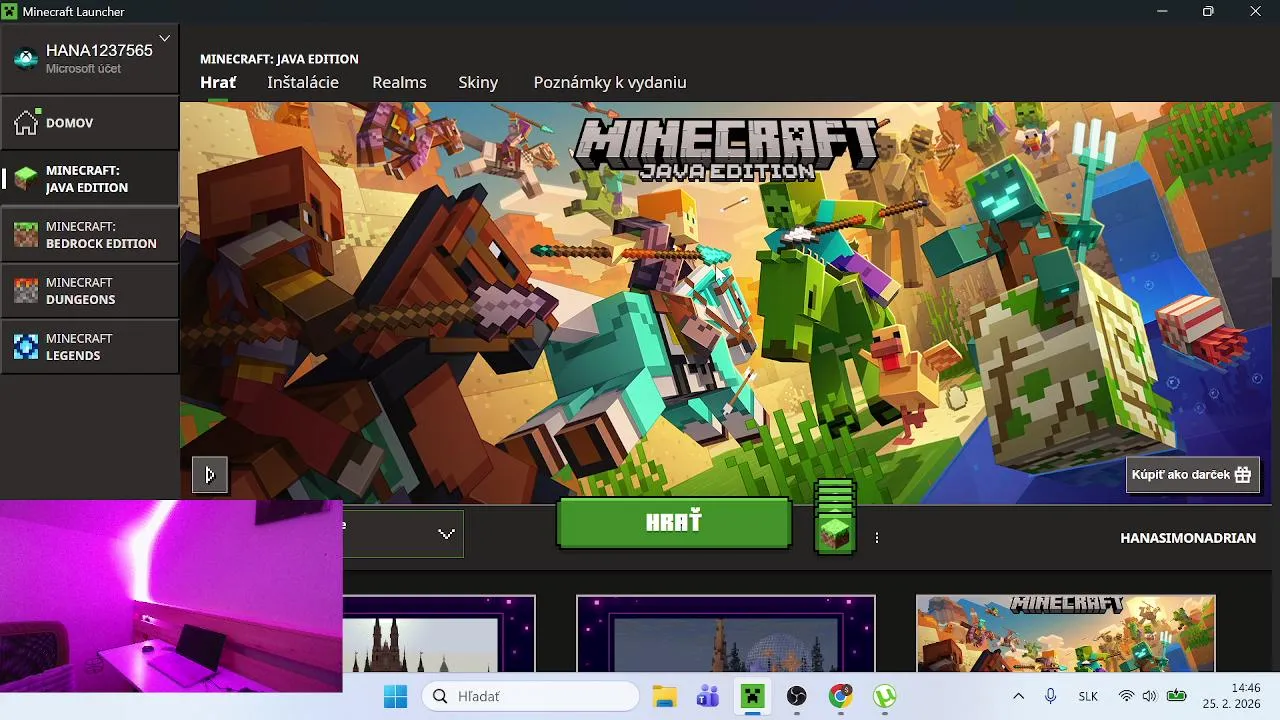Open uTorrent from taskbar

[885, 696]
